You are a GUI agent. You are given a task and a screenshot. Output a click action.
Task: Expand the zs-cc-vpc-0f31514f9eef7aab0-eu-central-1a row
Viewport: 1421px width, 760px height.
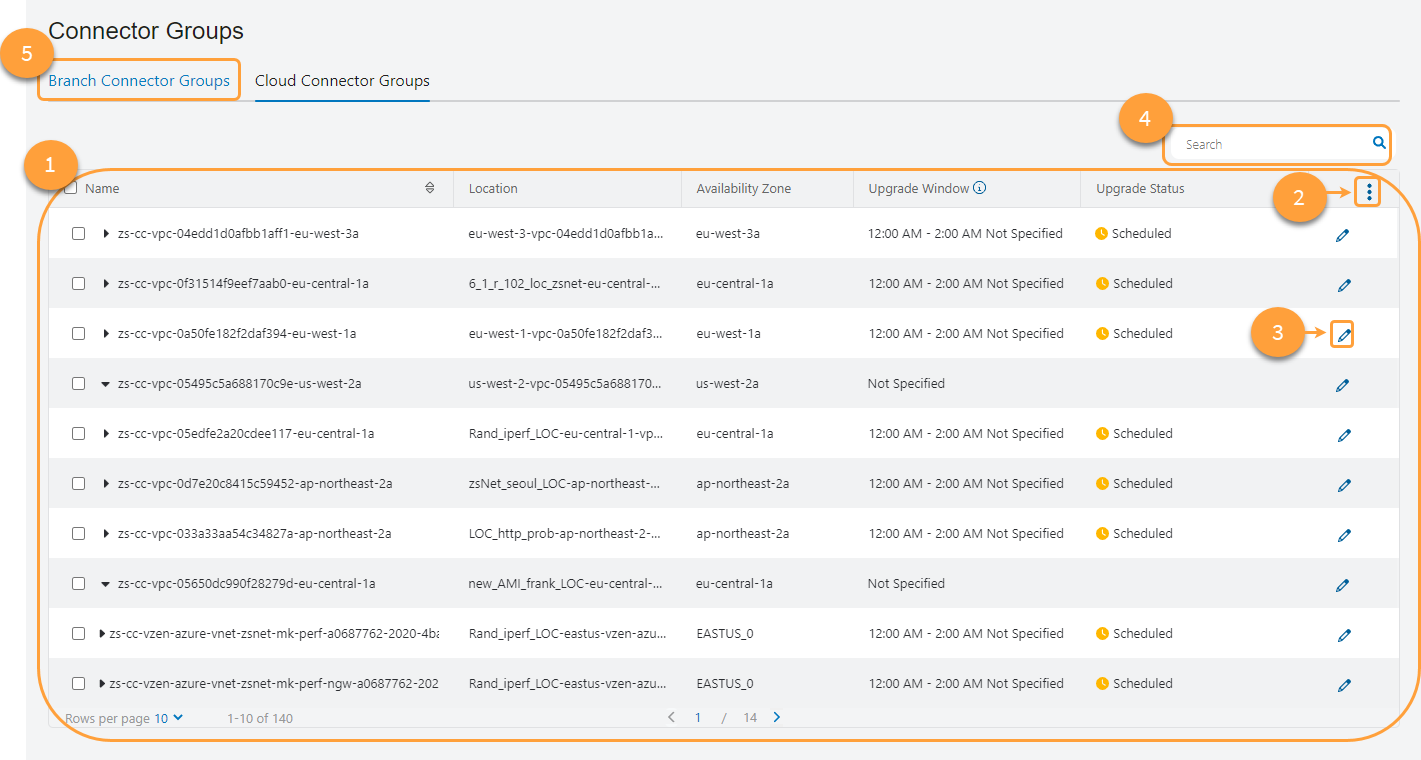(x=106, y=283)
